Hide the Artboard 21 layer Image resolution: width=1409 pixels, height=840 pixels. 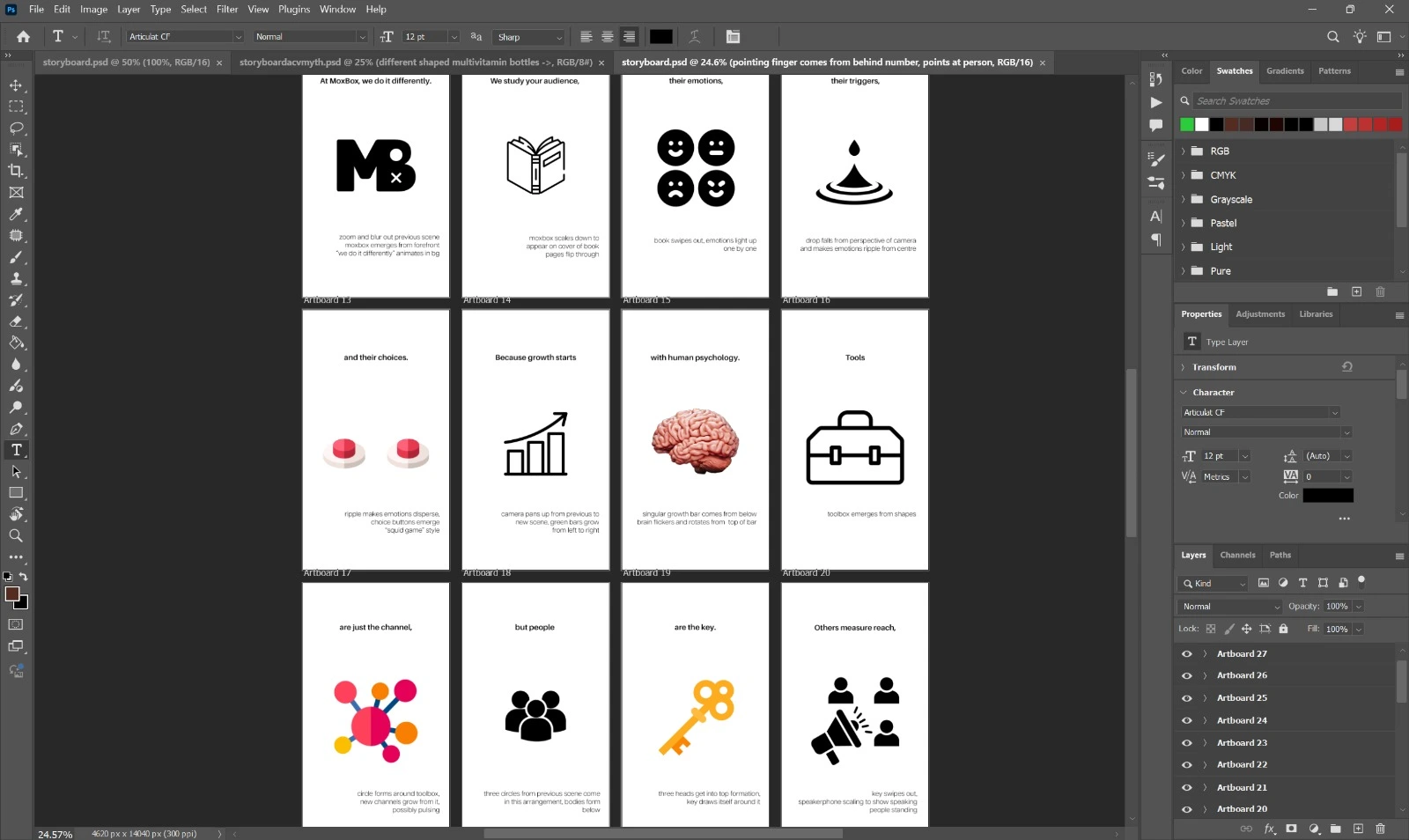pos(1186,788)
